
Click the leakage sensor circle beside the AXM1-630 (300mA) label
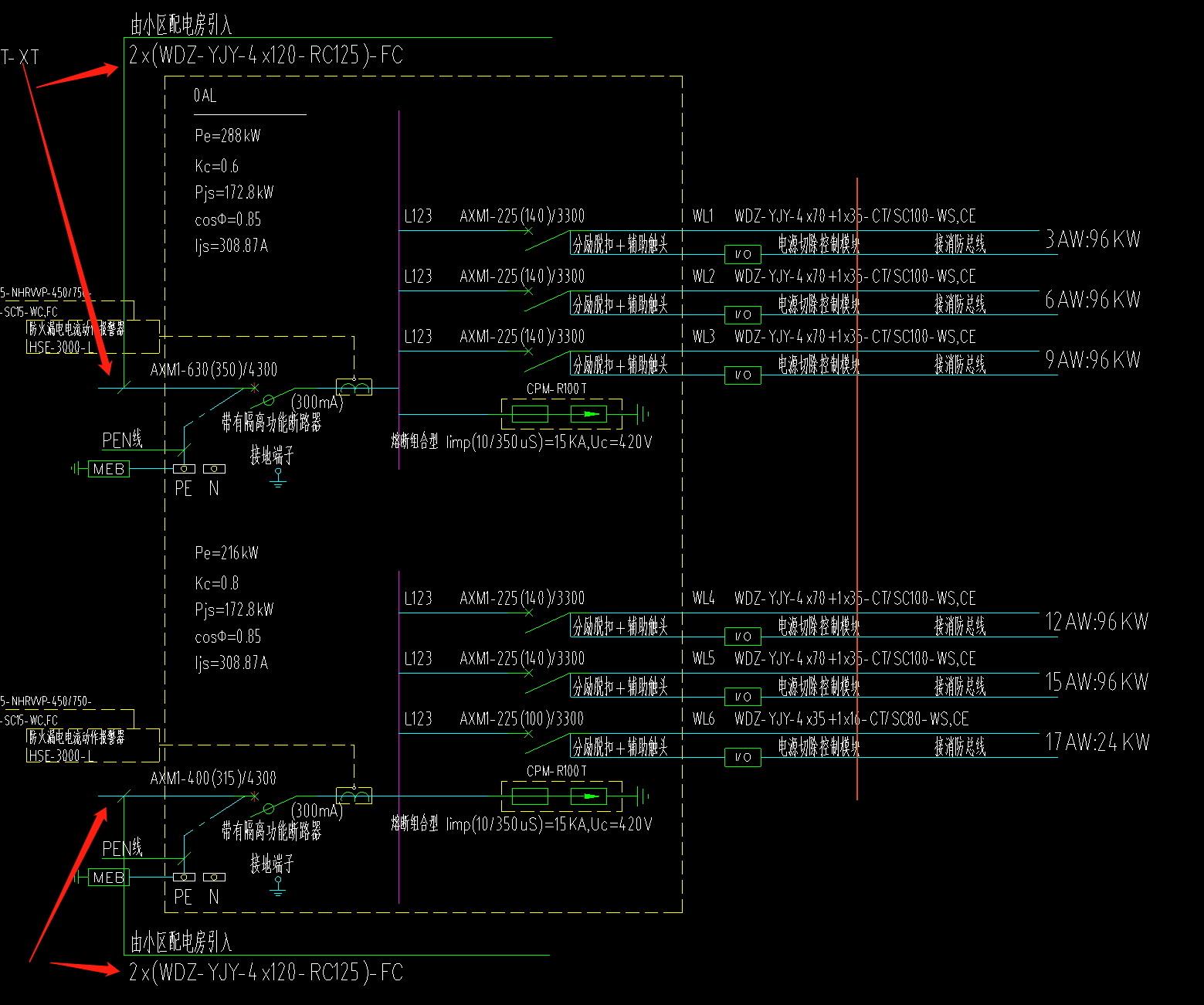[x=269, y=400]
